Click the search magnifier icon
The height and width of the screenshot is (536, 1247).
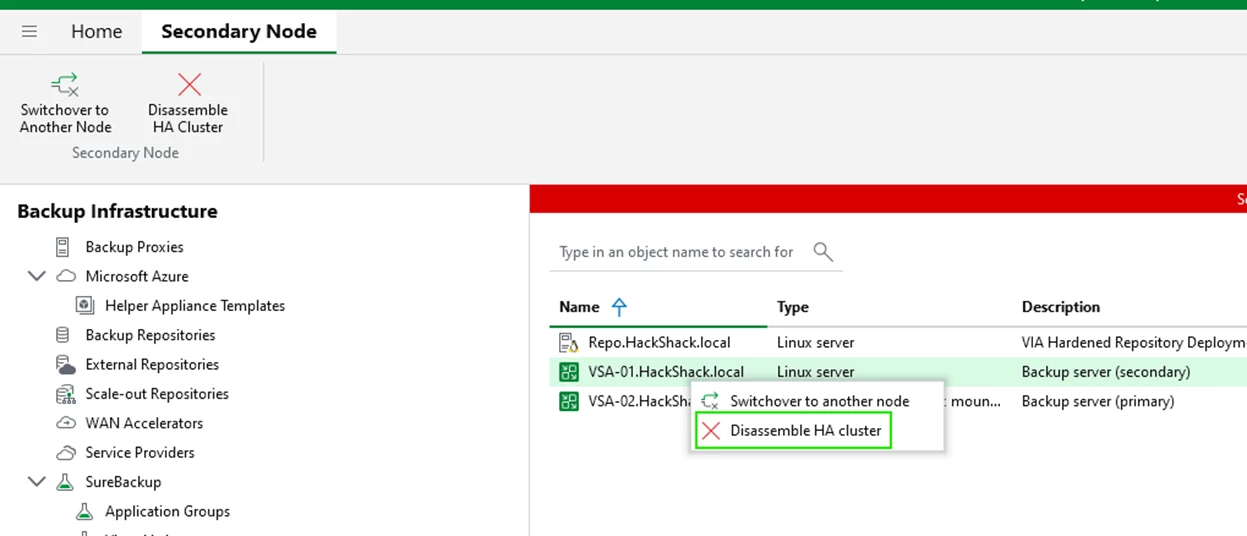[823, 252]
